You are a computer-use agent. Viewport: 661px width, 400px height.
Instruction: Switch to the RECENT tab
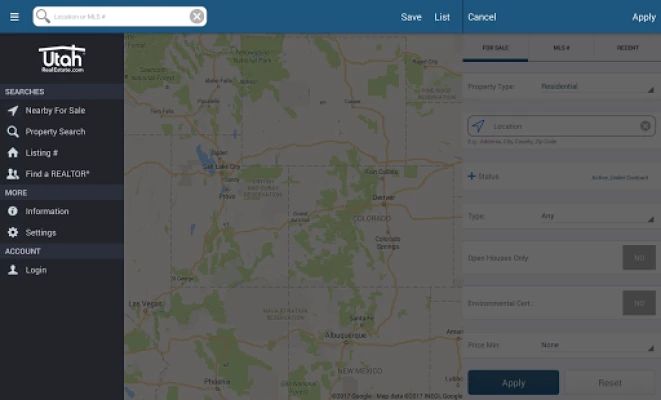click(x=628, y=48)
